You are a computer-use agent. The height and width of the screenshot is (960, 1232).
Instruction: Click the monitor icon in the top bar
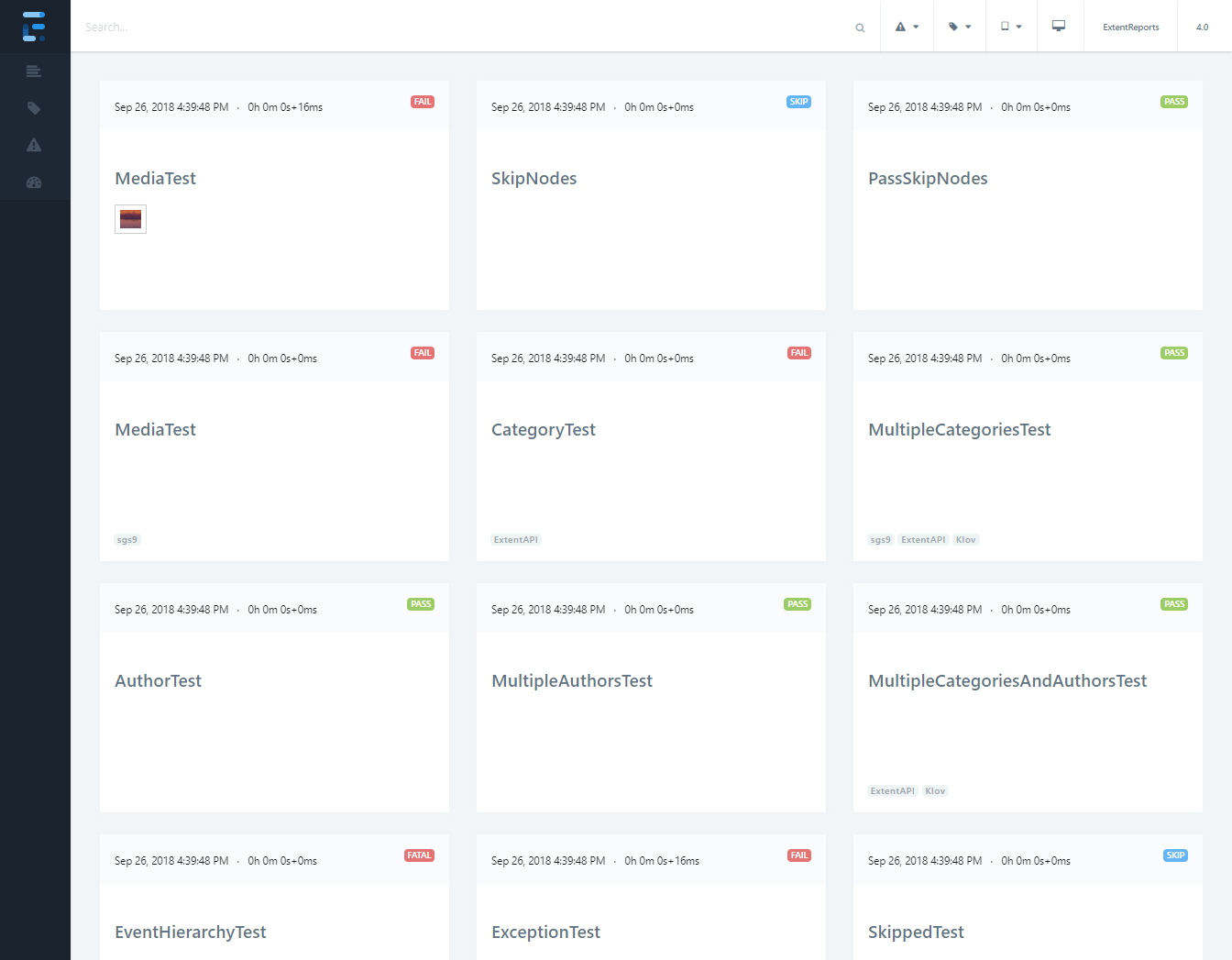point(1059,27)
